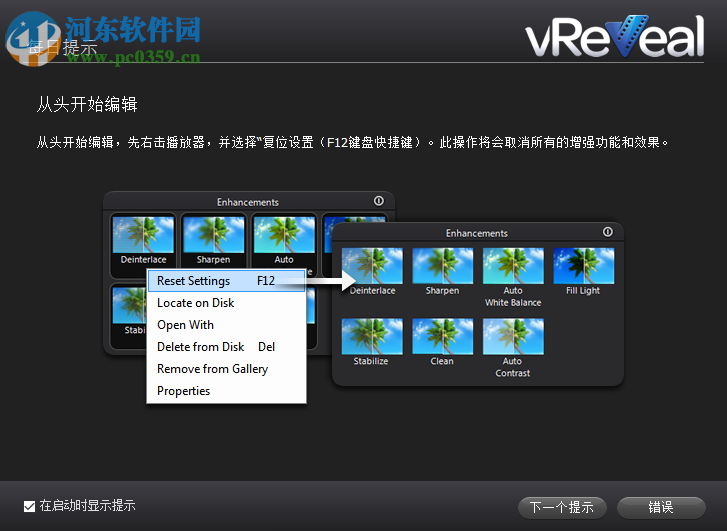Click the tip text mentioning F12键盘快捷键
This screenshot has height=531, width=727.
pyautogui.click(x=352, y=142)
